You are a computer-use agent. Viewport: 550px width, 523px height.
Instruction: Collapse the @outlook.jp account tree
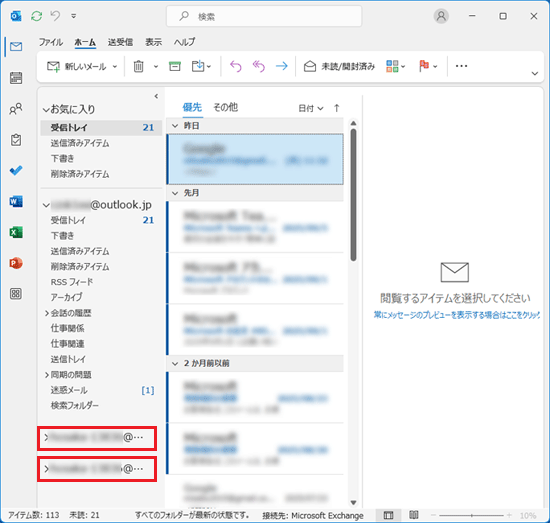pyautogui.click(x=46, y=205)
